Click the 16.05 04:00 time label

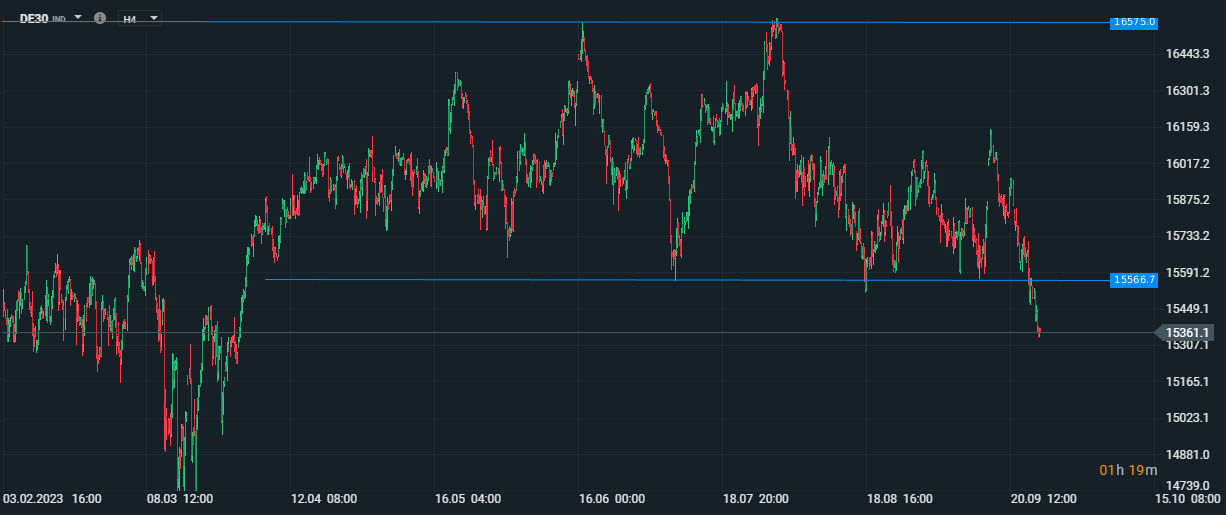tap(468, 498)
